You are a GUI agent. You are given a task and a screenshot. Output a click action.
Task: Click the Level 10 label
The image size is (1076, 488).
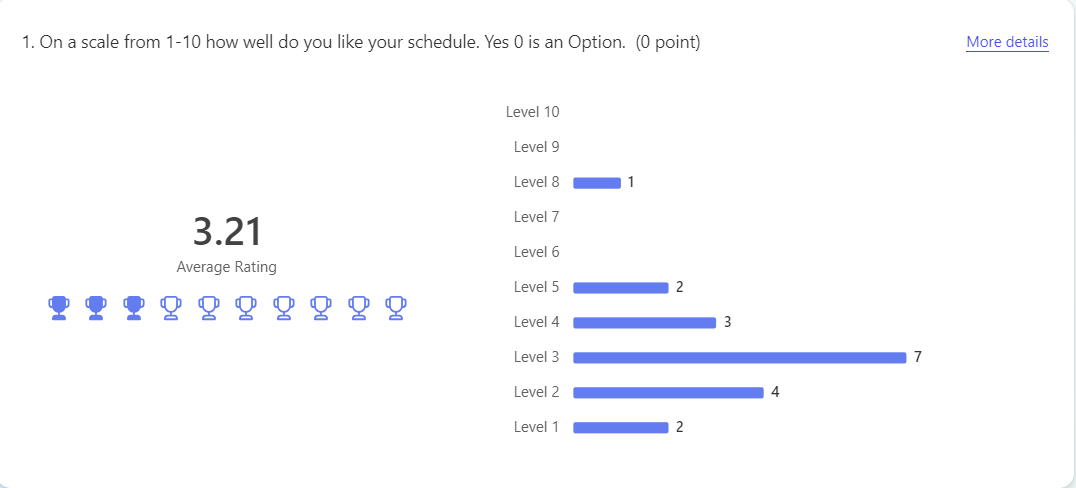click(533, 112)
